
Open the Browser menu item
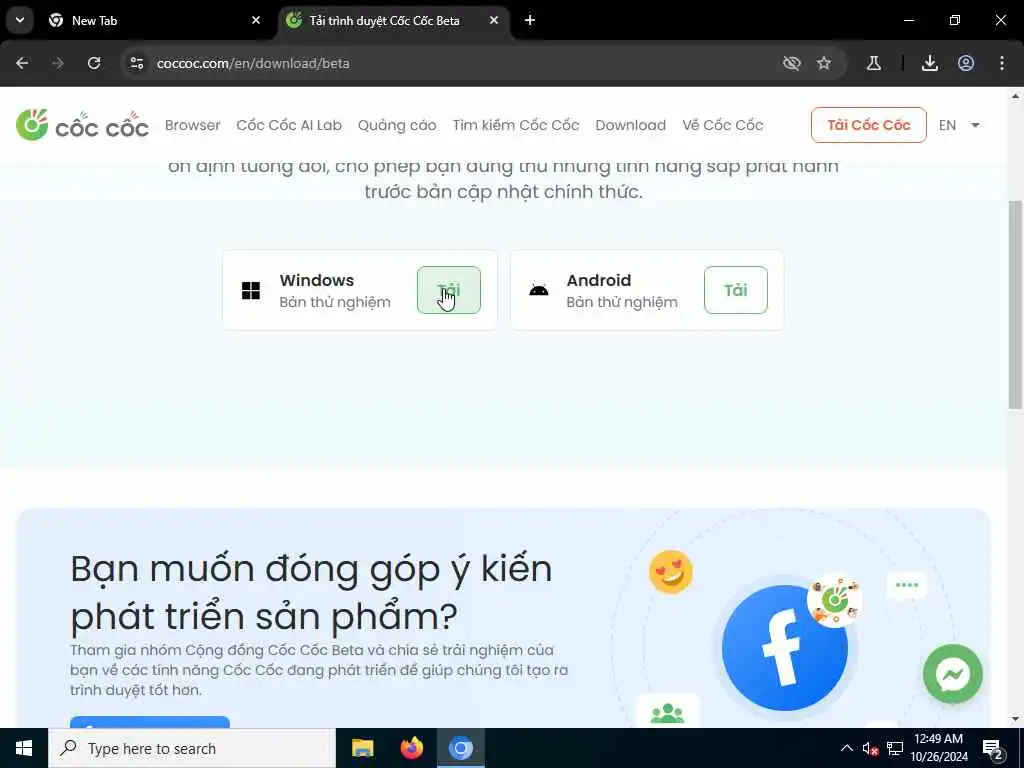[193, 125]
